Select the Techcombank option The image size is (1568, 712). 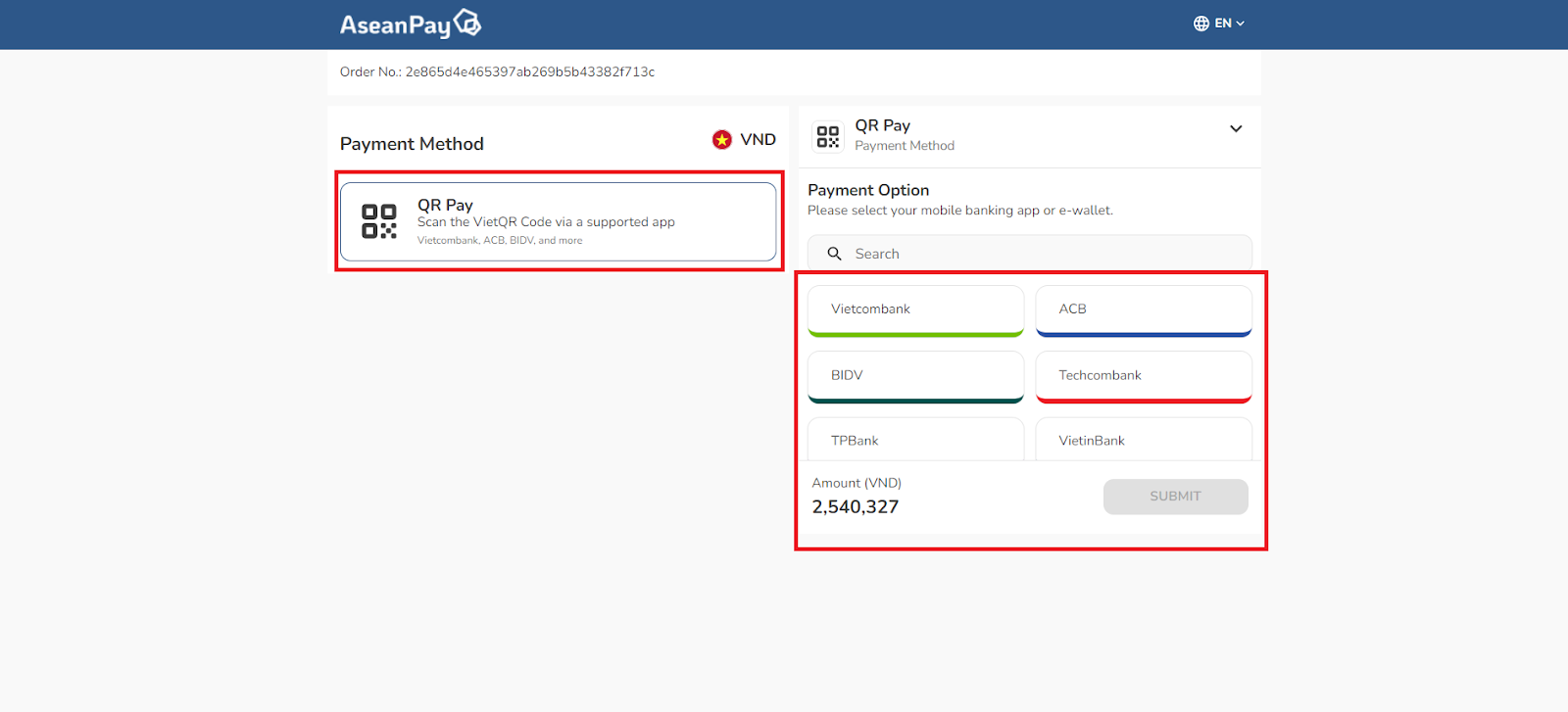[x=1143, y=376]
